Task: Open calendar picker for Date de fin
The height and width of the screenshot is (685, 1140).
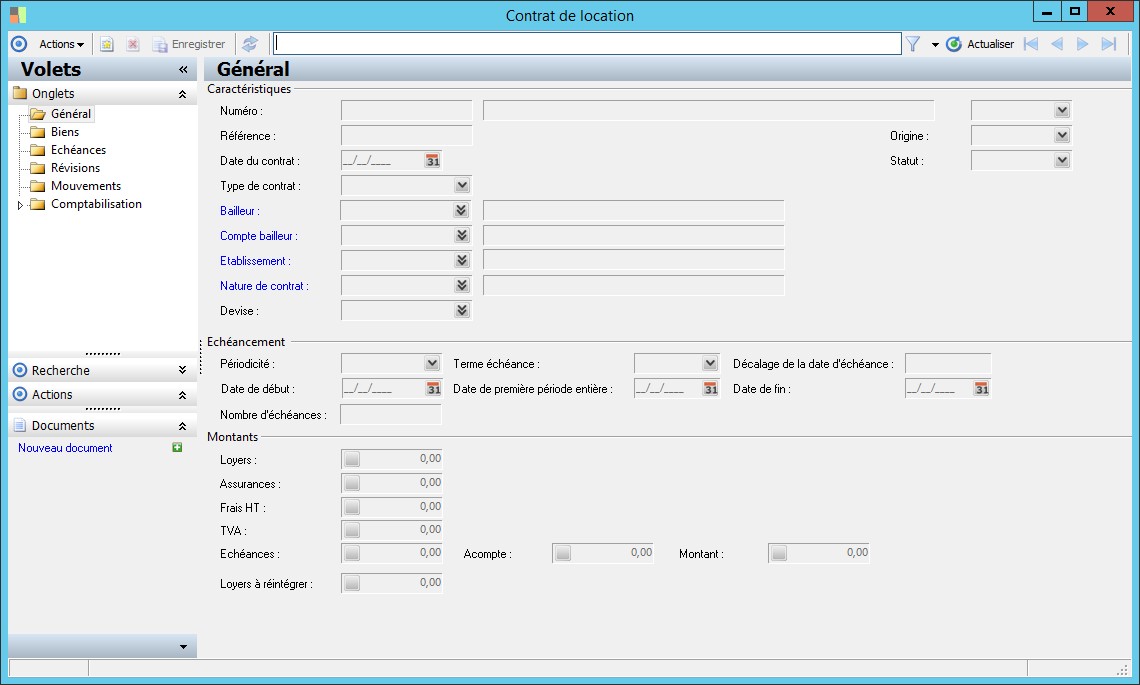Action: (x=982, y=388)
